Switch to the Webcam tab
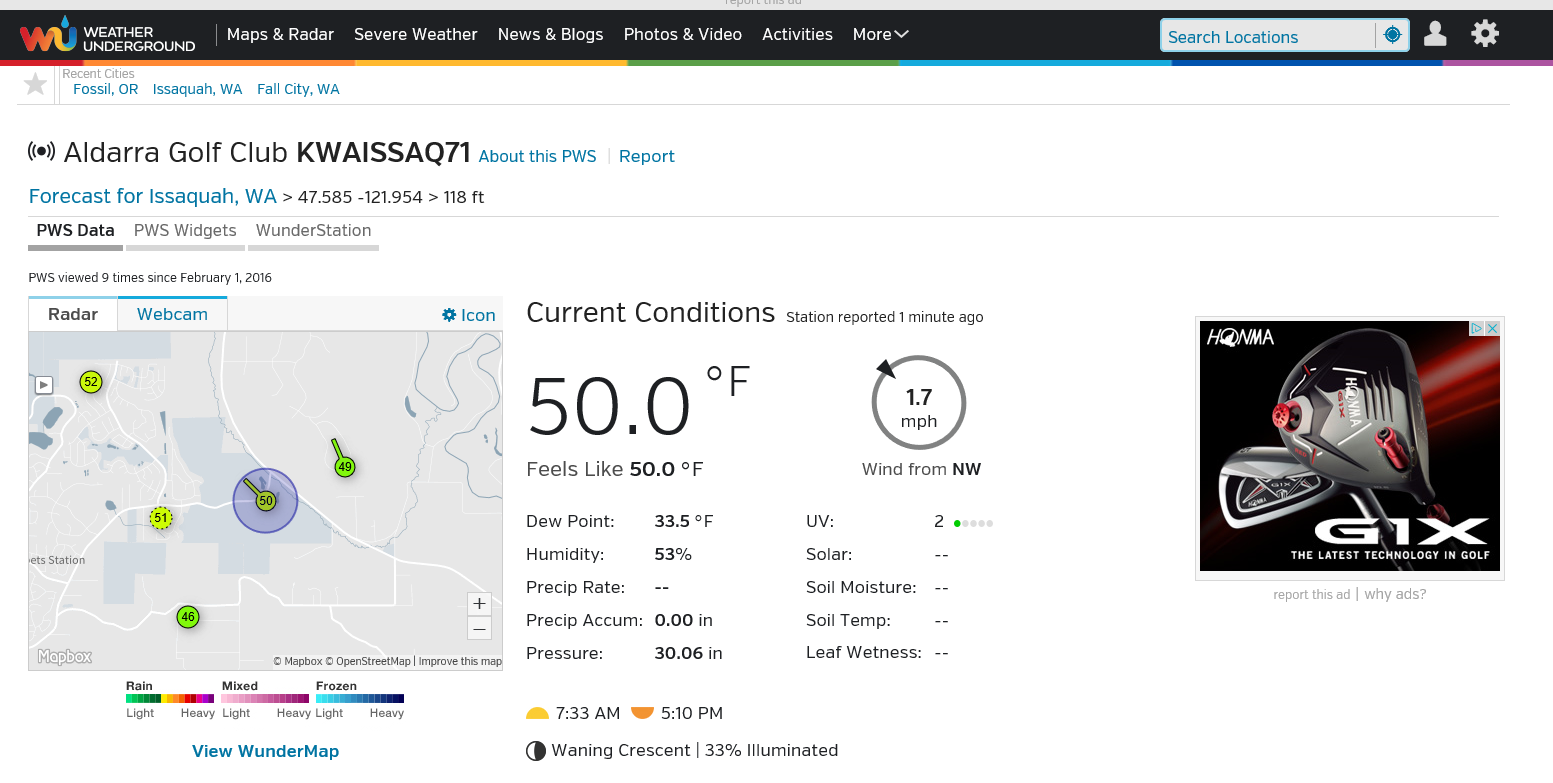This screenshot has height=783, width=1553. (172, 313)
